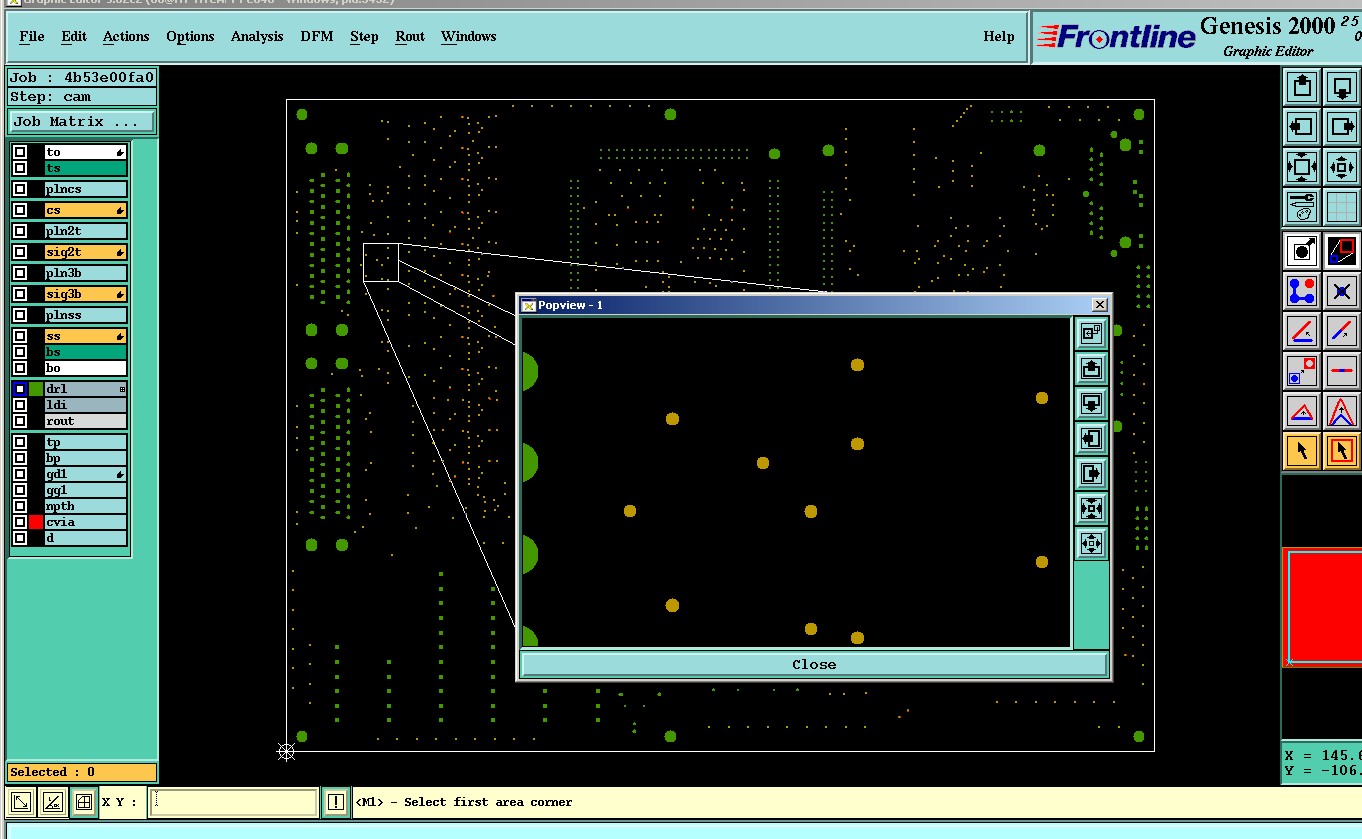Image resolution: width=1362 pixels, height=839 pixels.
Task: Click Popview previous view icon at top
Action: point(1091,334)
